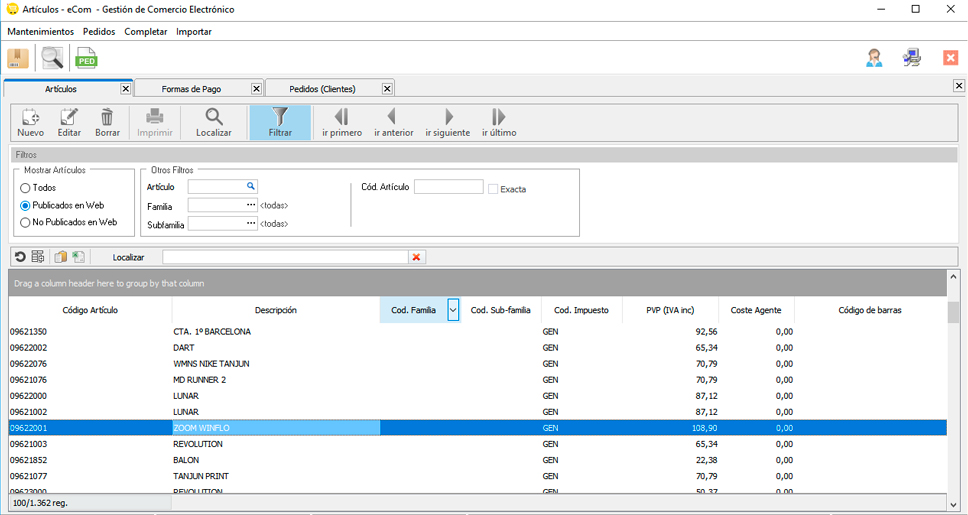This screenshot has width=968, height=515.
Task: Select No Publicados en Web option
Action: 25,222
